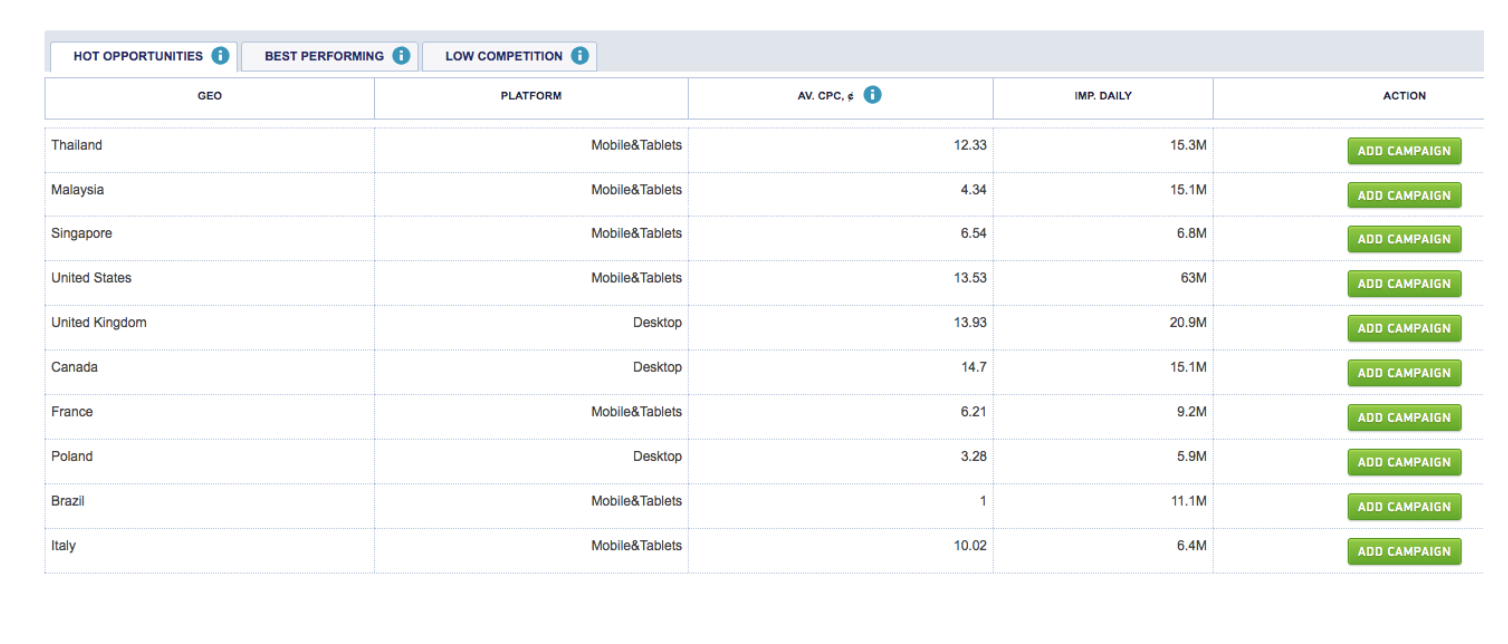Switch to the Low Competition tab
Screen dimensions: 1508x644
click(509, 57)
